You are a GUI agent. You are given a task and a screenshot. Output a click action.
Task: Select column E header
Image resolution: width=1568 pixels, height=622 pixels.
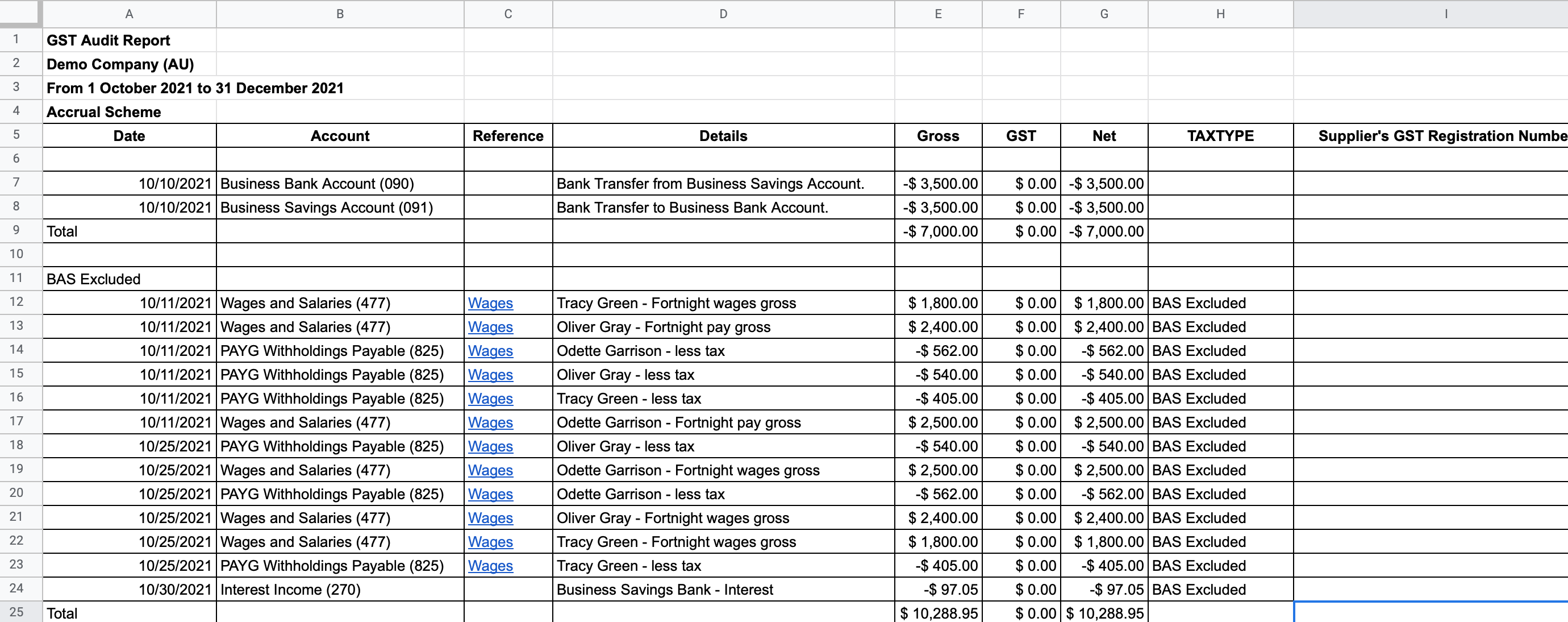point(938,14)
